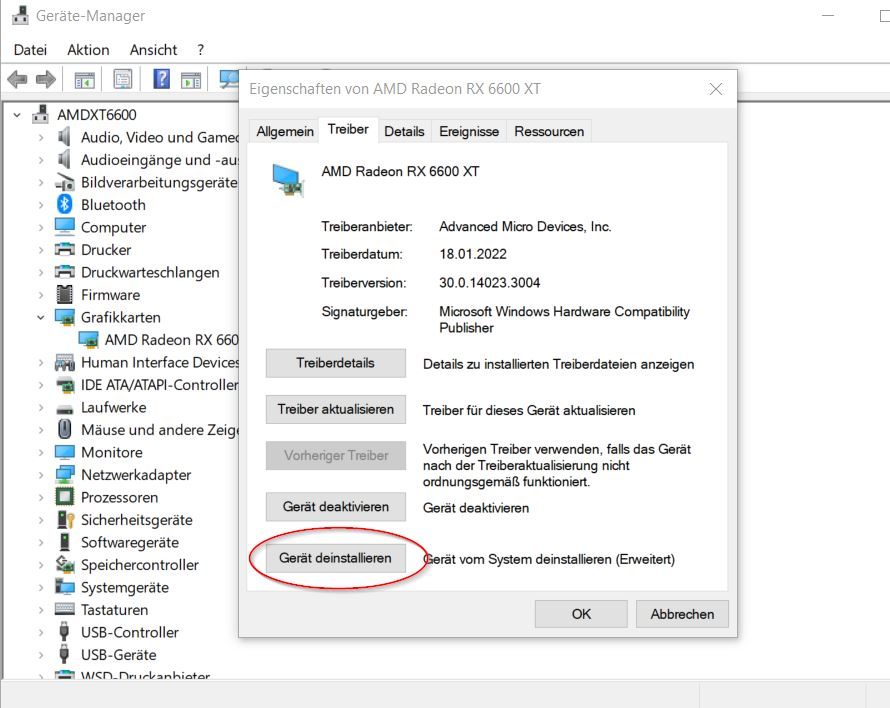Open the Aktion menu

[88, 50]
